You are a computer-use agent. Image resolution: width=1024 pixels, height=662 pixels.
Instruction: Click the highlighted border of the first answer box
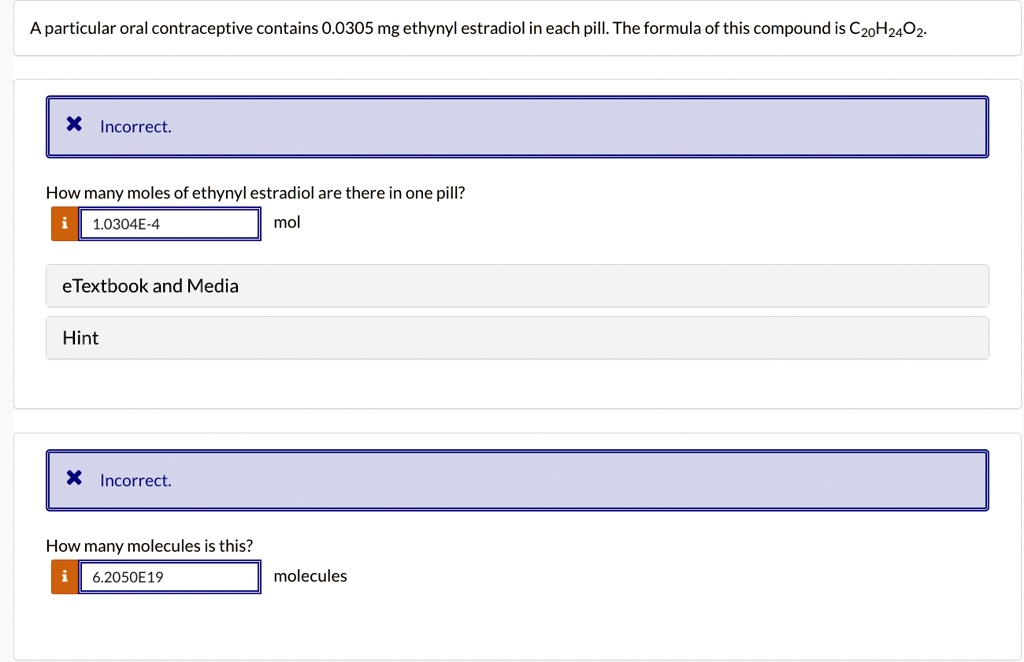168,209
